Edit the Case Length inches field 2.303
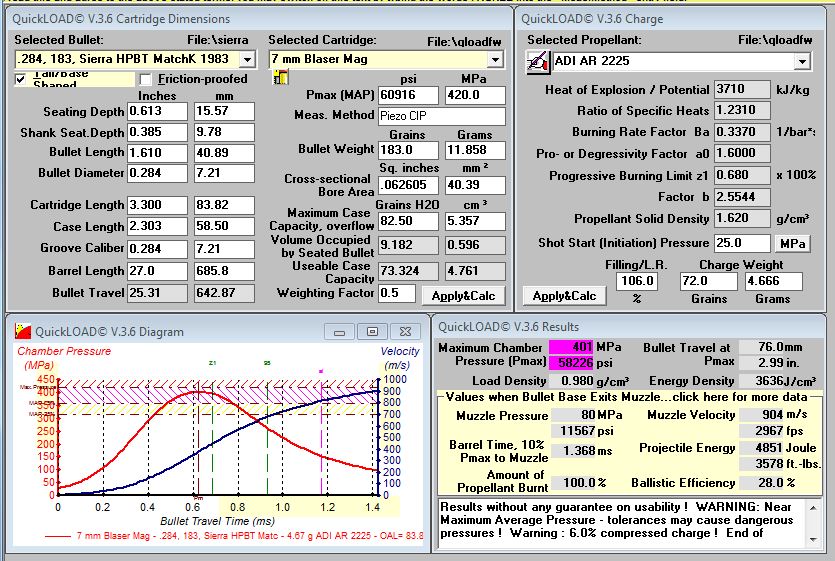The image size is (835, 561). coord(157,226)
